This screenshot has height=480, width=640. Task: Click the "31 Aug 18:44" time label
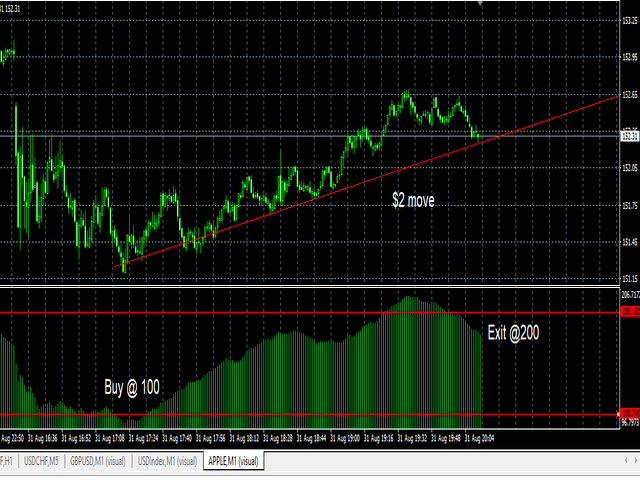[x=311, y=439]
